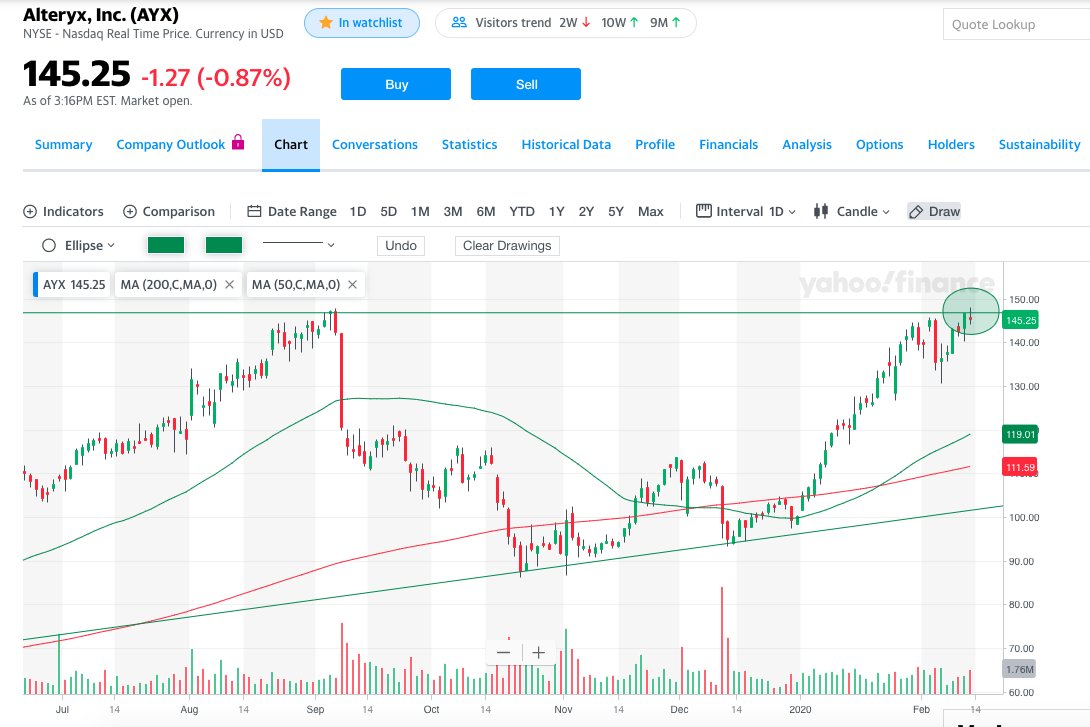The width and height of the screenshot is (1090, 727).
Task: Click the 145.25 current price tag on axis
Action: (1020, 320)
